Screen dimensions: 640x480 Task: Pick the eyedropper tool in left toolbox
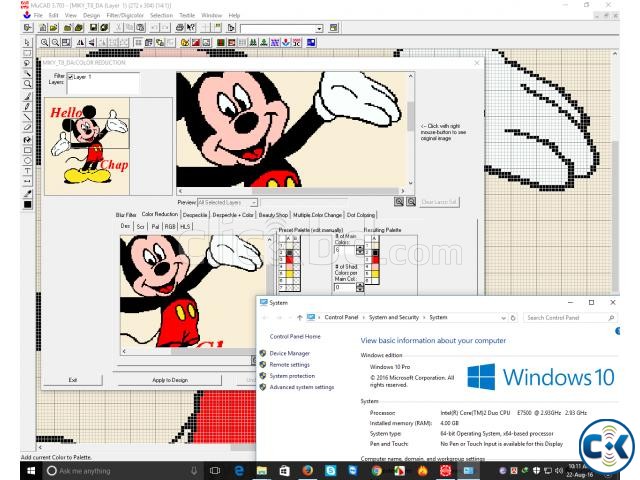(28, 193)
